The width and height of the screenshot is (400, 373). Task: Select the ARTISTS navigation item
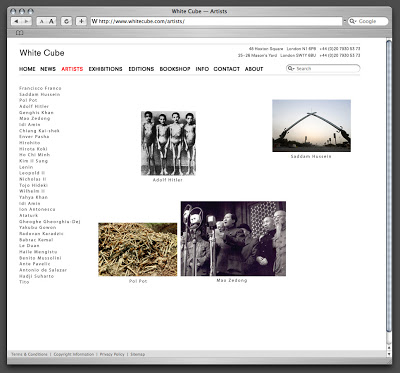[x=72, y=69]
